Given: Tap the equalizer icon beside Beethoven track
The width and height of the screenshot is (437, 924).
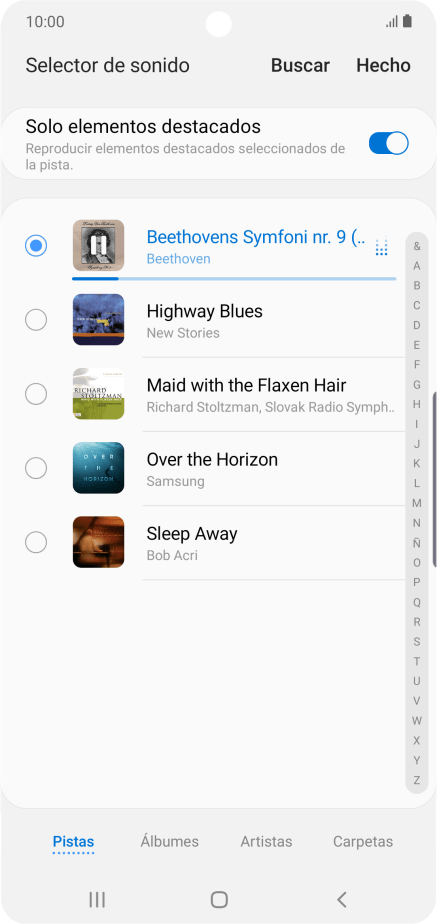Looking at the screenshot, I should point(382,247).
